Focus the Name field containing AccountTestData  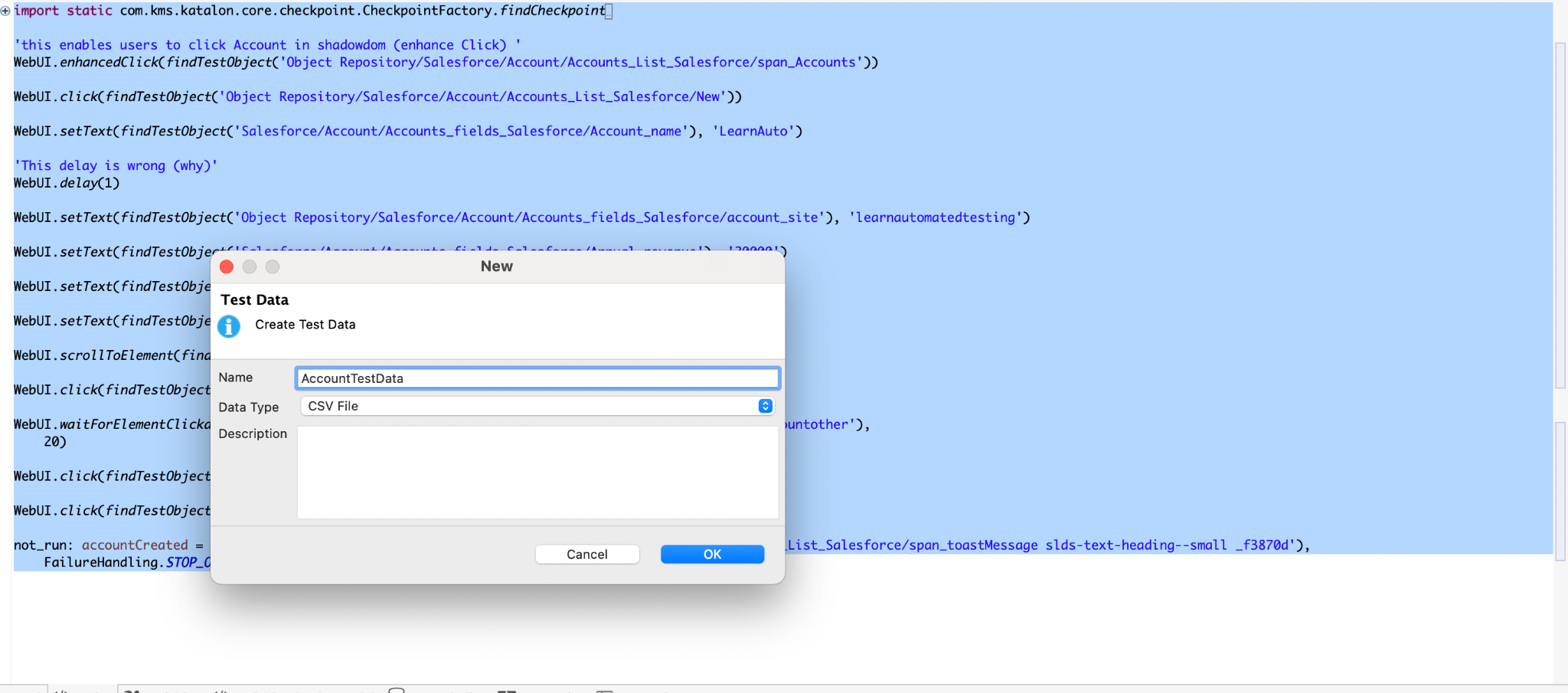(x=537, y=378)
